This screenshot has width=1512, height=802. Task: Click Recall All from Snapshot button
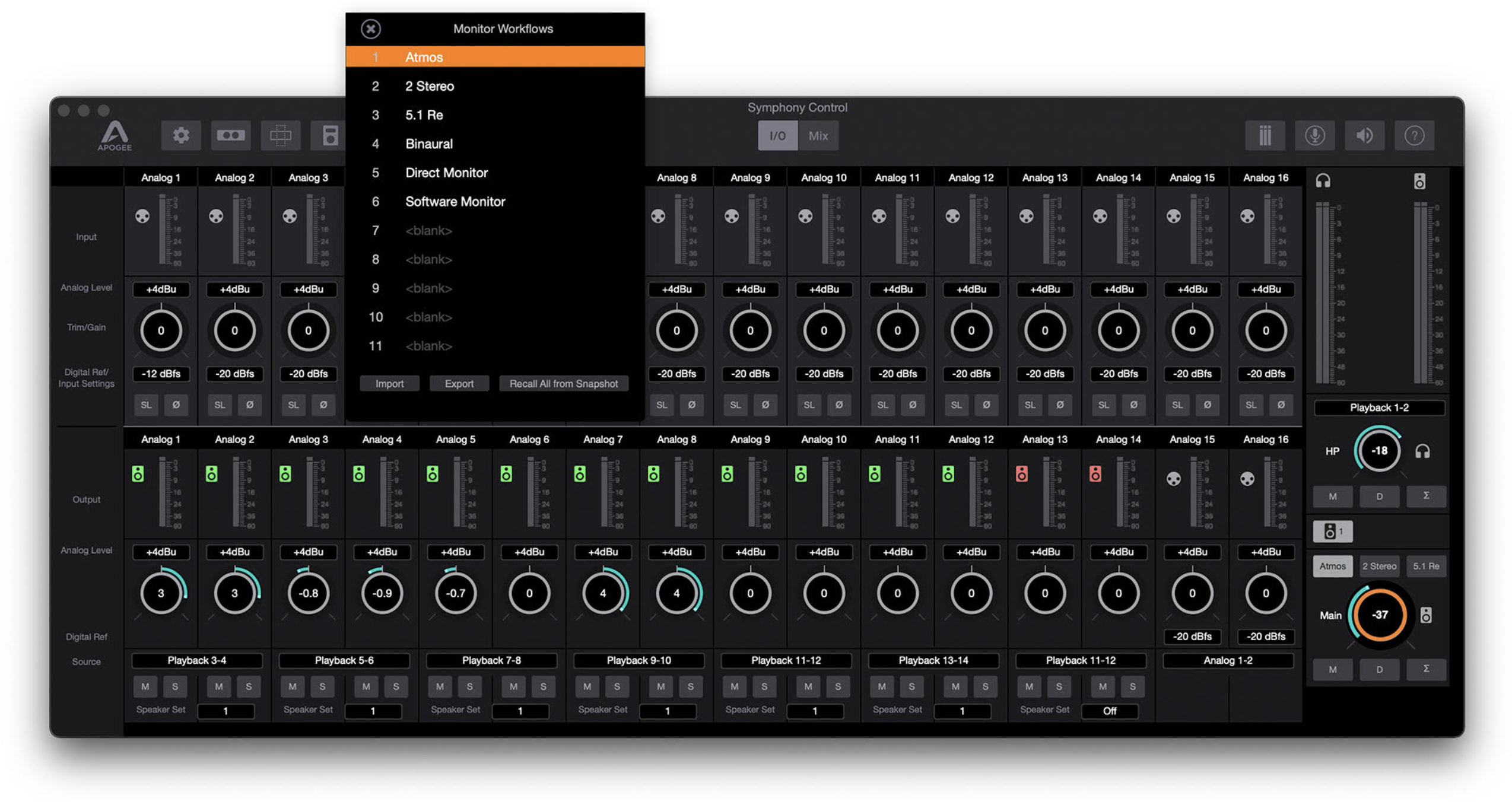click(563, 384)
